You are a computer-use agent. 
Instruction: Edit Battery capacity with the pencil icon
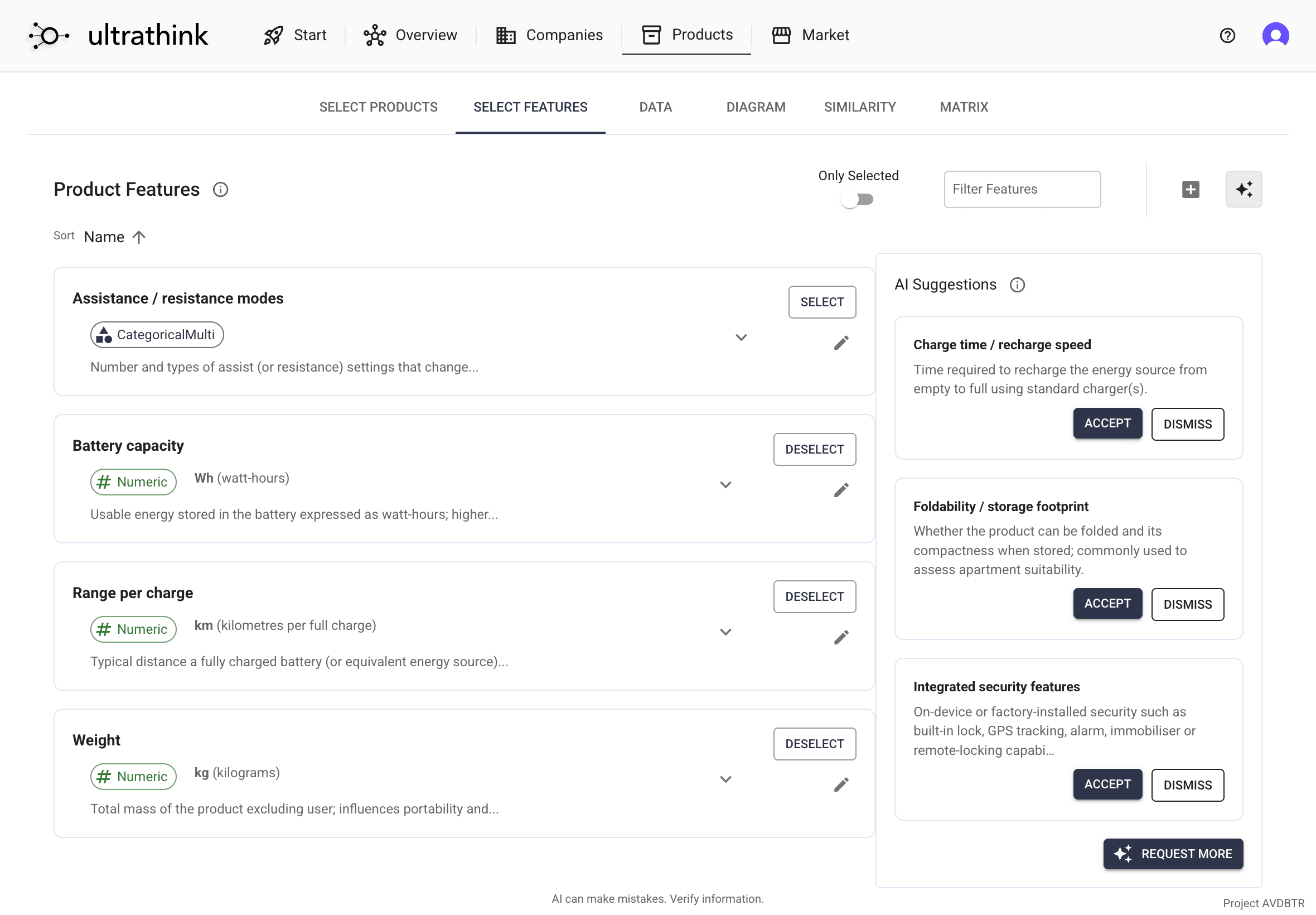pos(840,490)
